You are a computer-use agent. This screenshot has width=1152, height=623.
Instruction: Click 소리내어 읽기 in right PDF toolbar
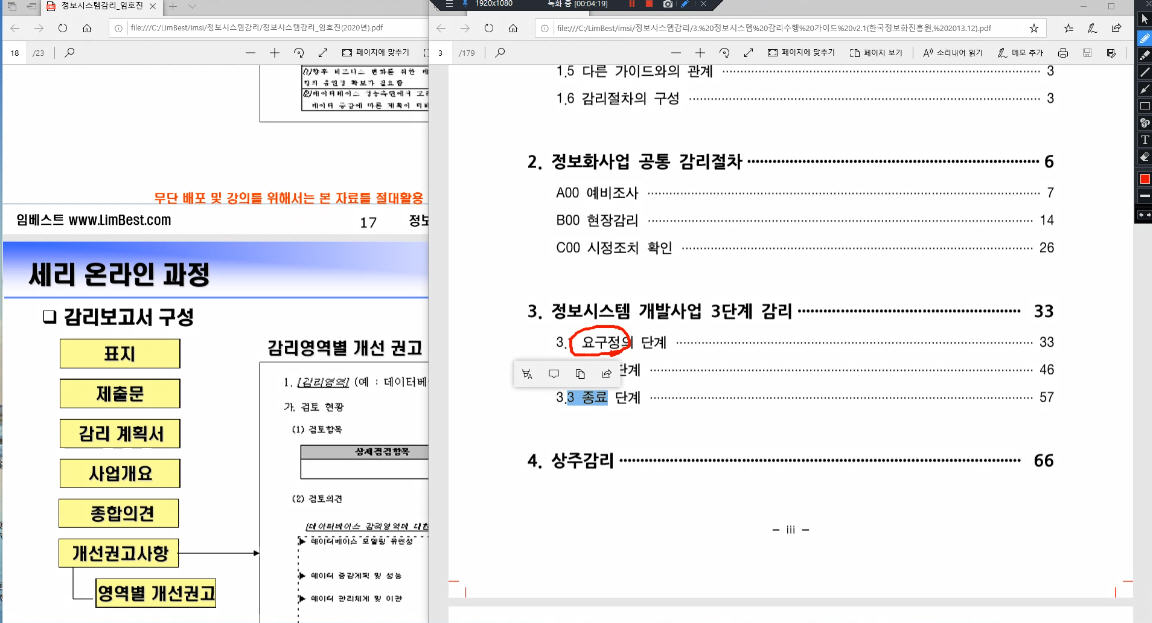(x=952, y=53)
